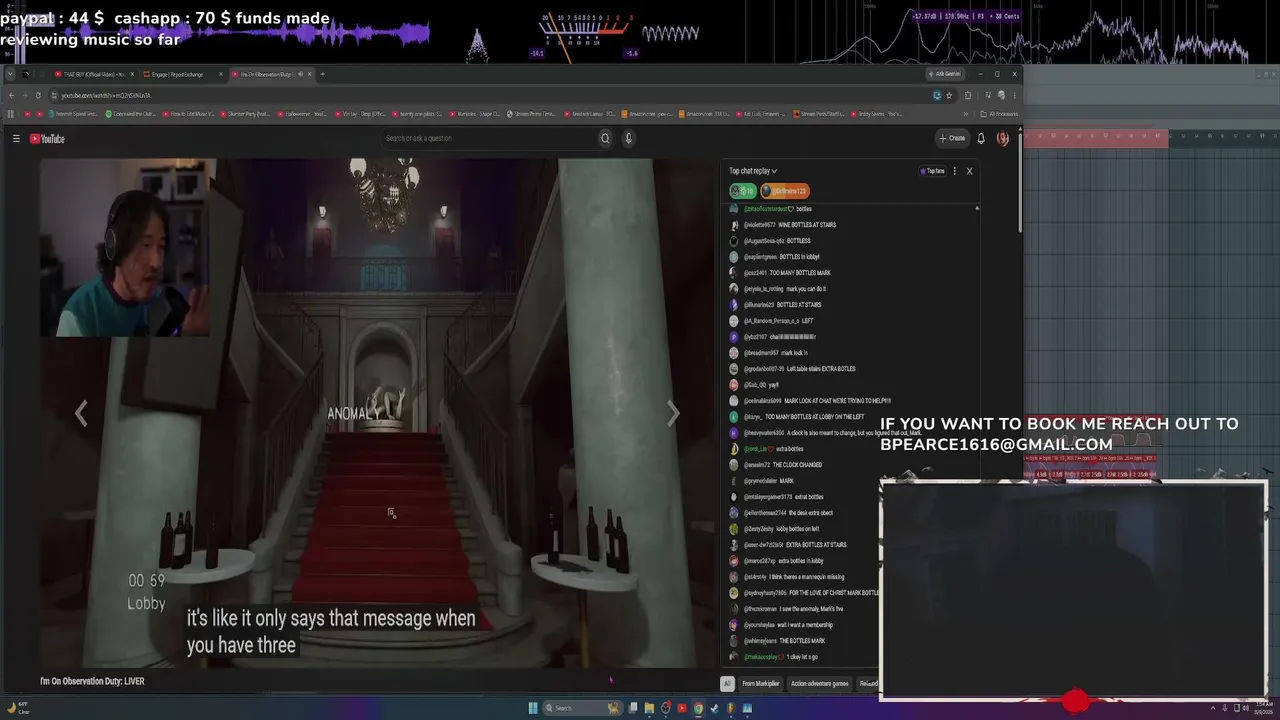
Task: Open Google Chrome from the taskbar
Action: 698,708
